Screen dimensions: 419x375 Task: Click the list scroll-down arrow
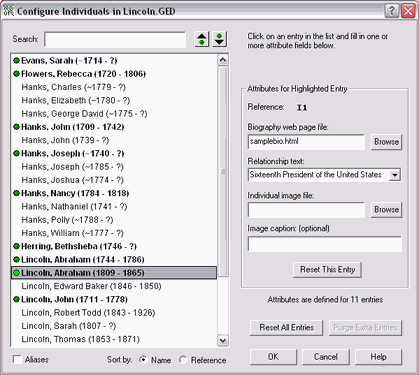(x=223, y=340)
